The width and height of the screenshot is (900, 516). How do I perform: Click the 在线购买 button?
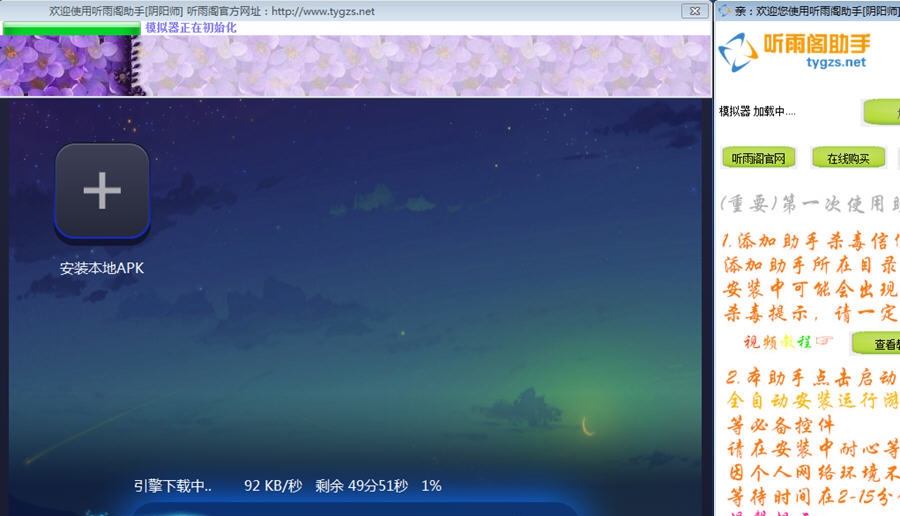tap(848, 158)
